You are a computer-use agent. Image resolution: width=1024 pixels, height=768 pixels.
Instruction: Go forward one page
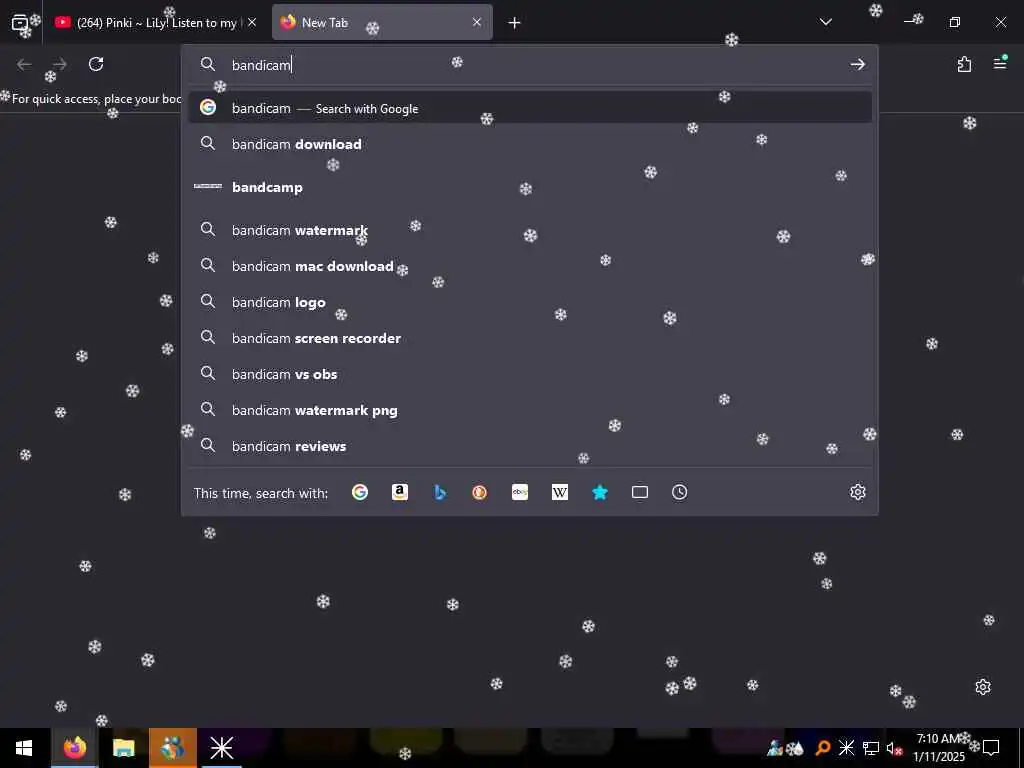(x=60, y=64)
